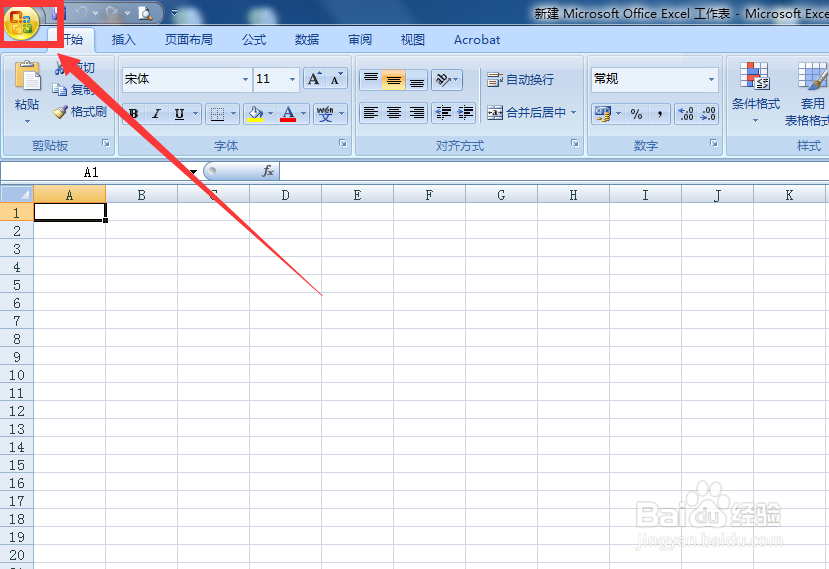Viewport: 829px width, 569px height.
Task: Open the 字体 font dialog launcher
Action: [343, 143]
